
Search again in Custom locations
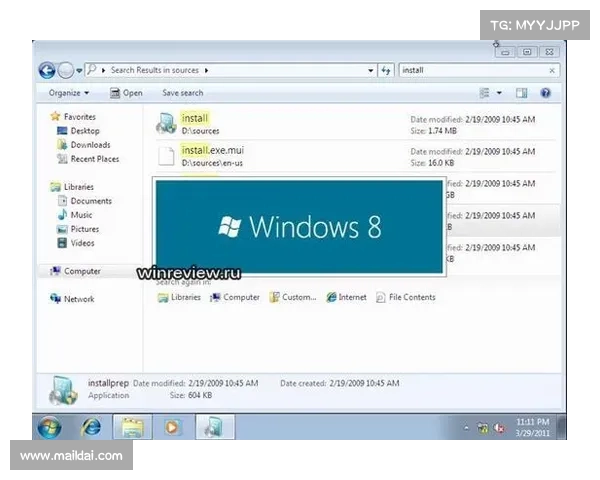[x=293, y=297]
